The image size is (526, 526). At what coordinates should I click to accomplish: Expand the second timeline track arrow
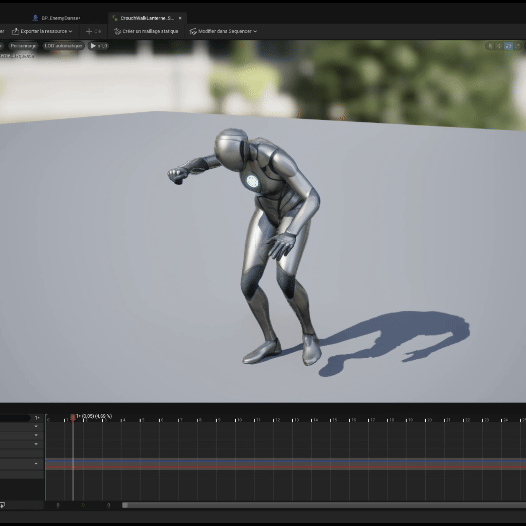click(36, 435)
